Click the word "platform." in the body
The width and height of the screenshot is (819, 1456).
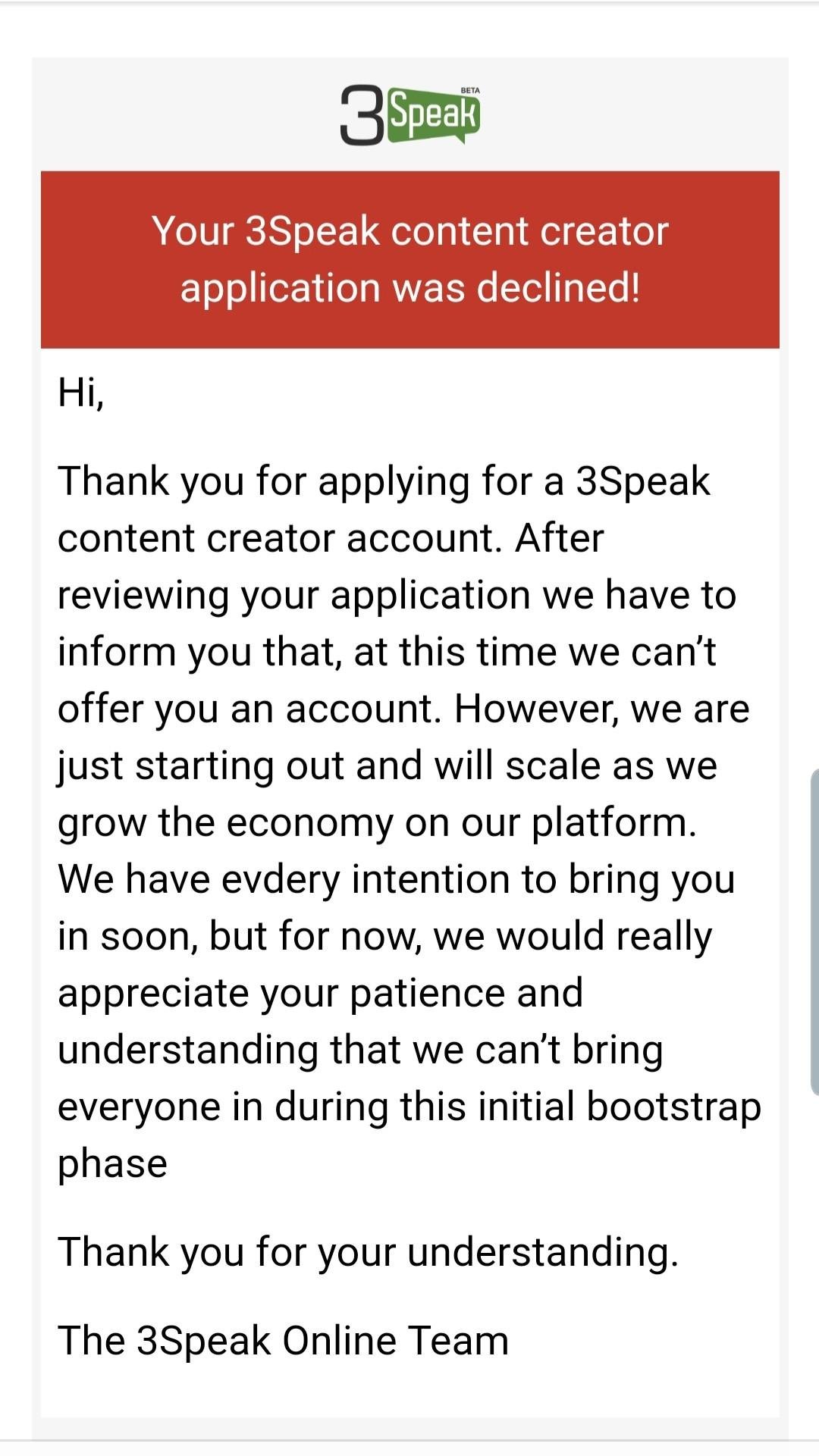pyautogui.click(x=613, y=822)
